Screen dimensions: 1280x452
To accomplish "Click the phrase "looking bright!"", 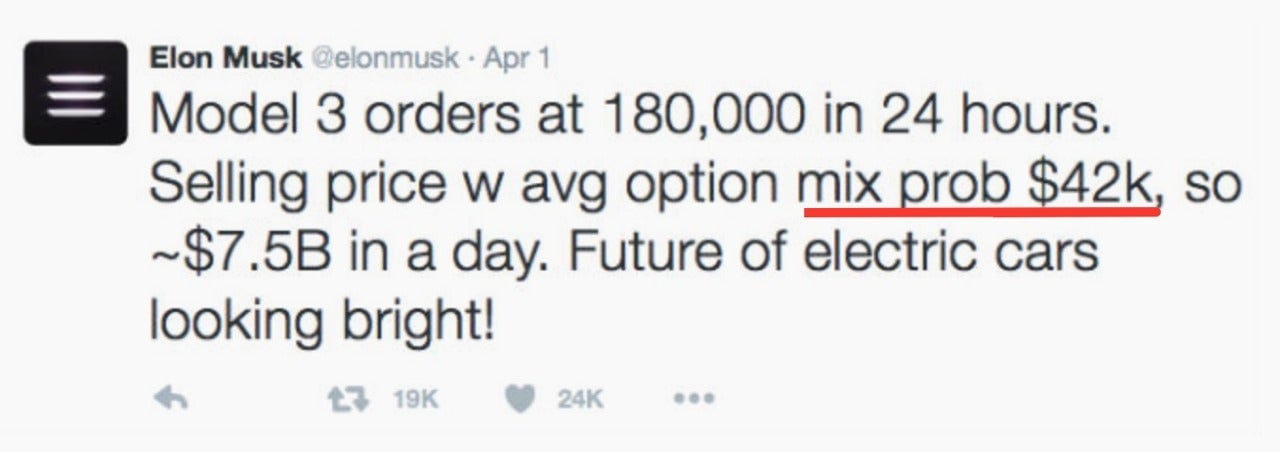I will [x=322, y=321].
